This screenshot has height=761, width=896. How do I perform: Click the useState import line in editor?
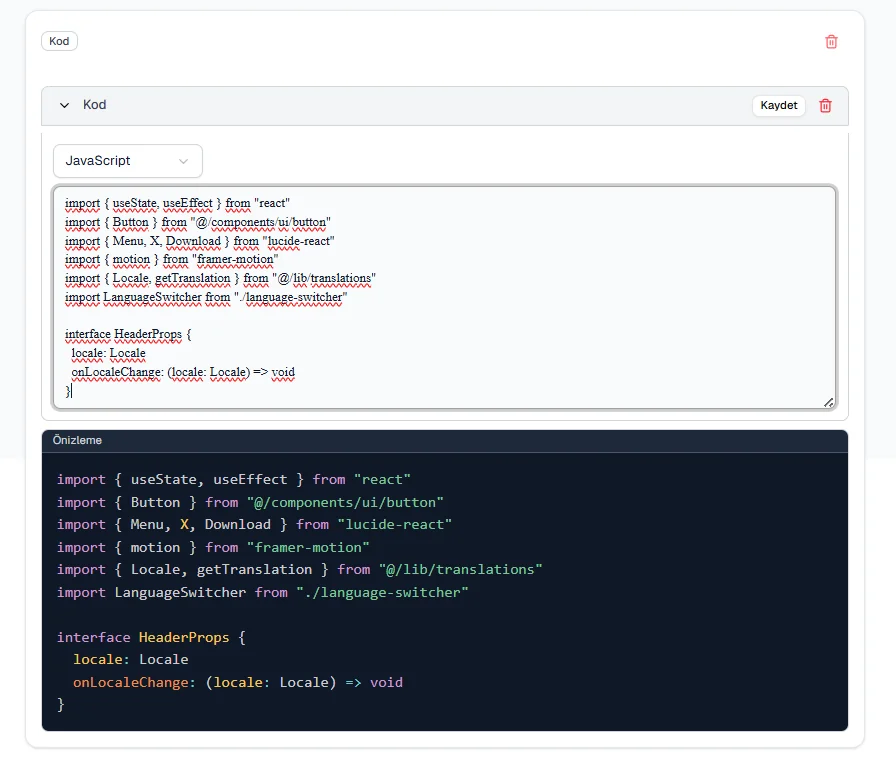pyautogui.click(x=177, y=203)
